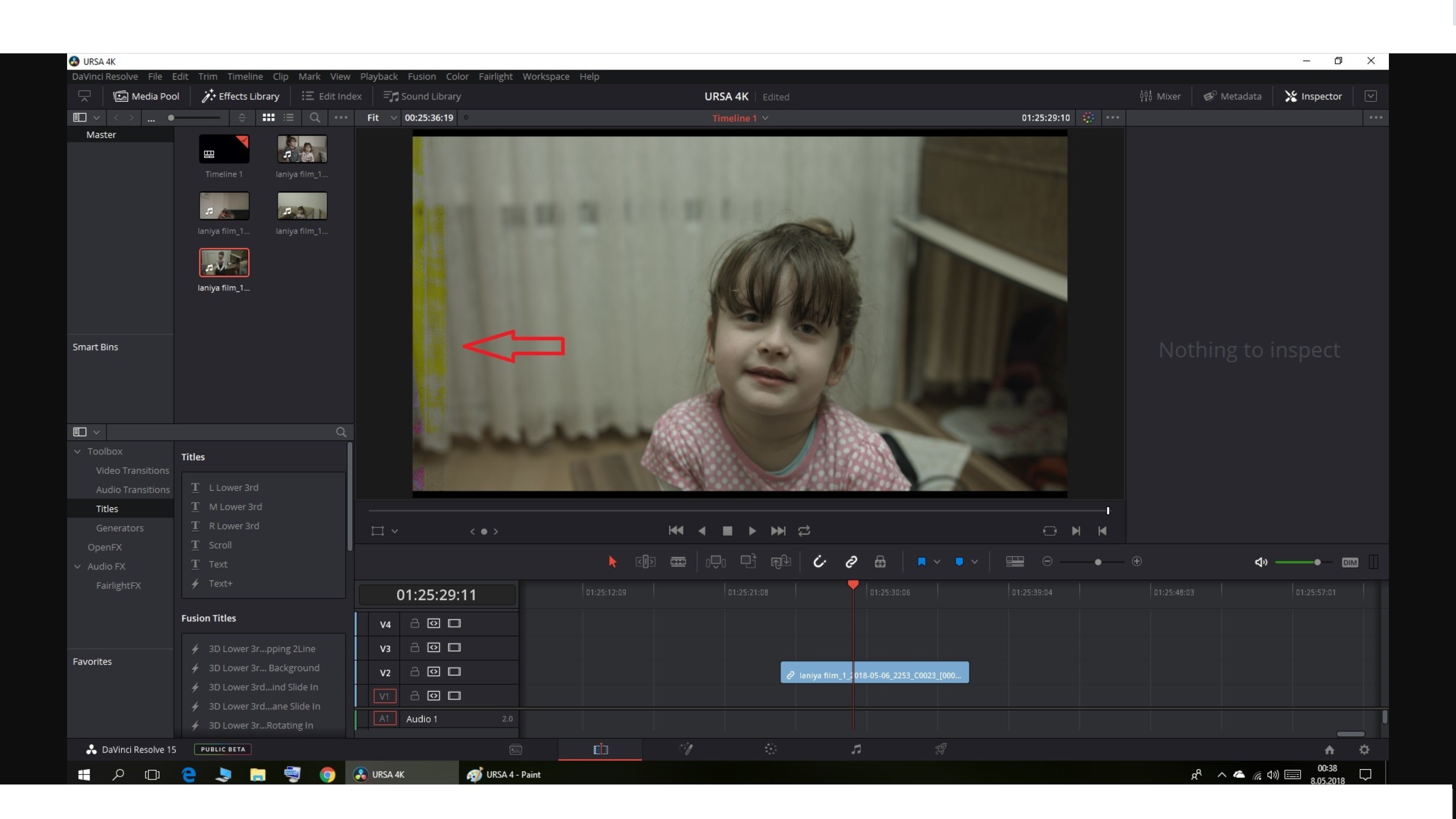This screenshot has height=819, width=1456.
Task: Open the Media Pool panel
Action: click(x=146, y=96)
